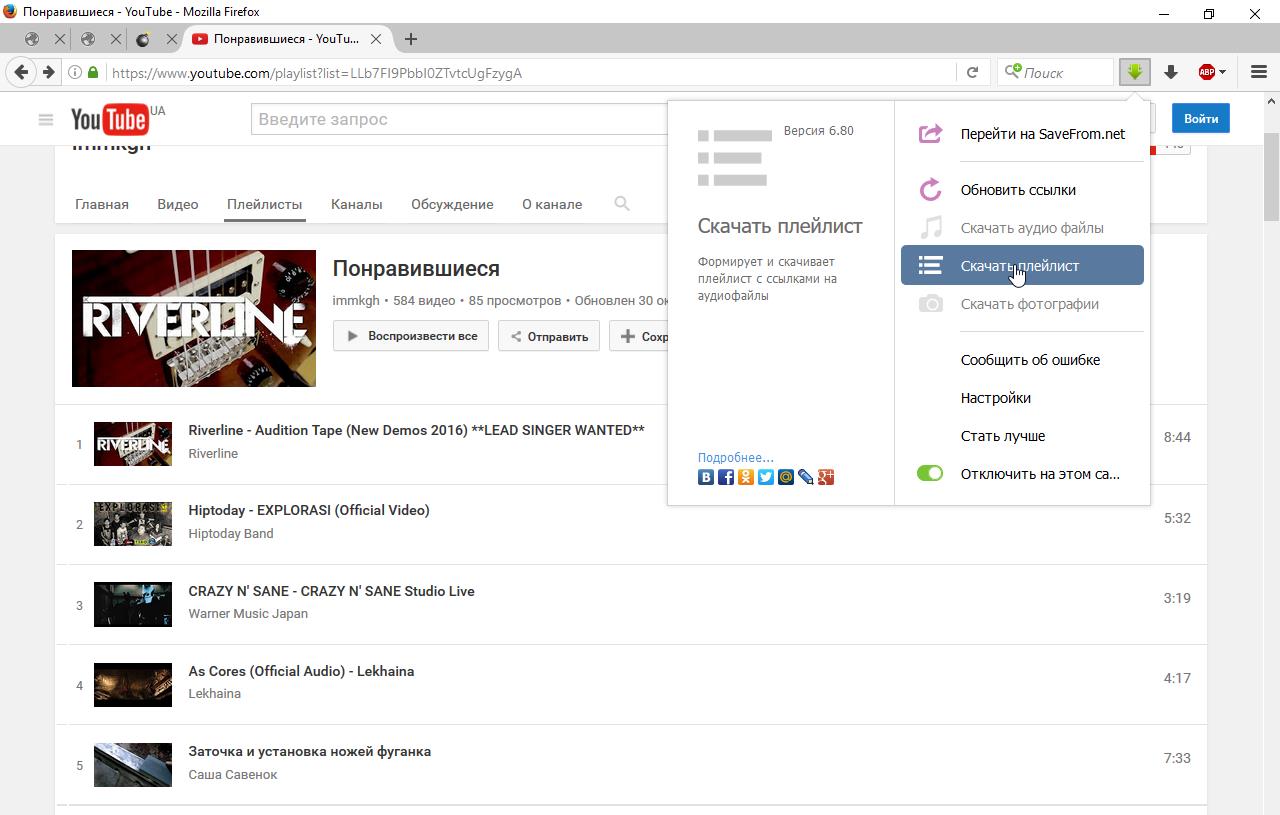Click the Подробнее... link

[736, 457]
